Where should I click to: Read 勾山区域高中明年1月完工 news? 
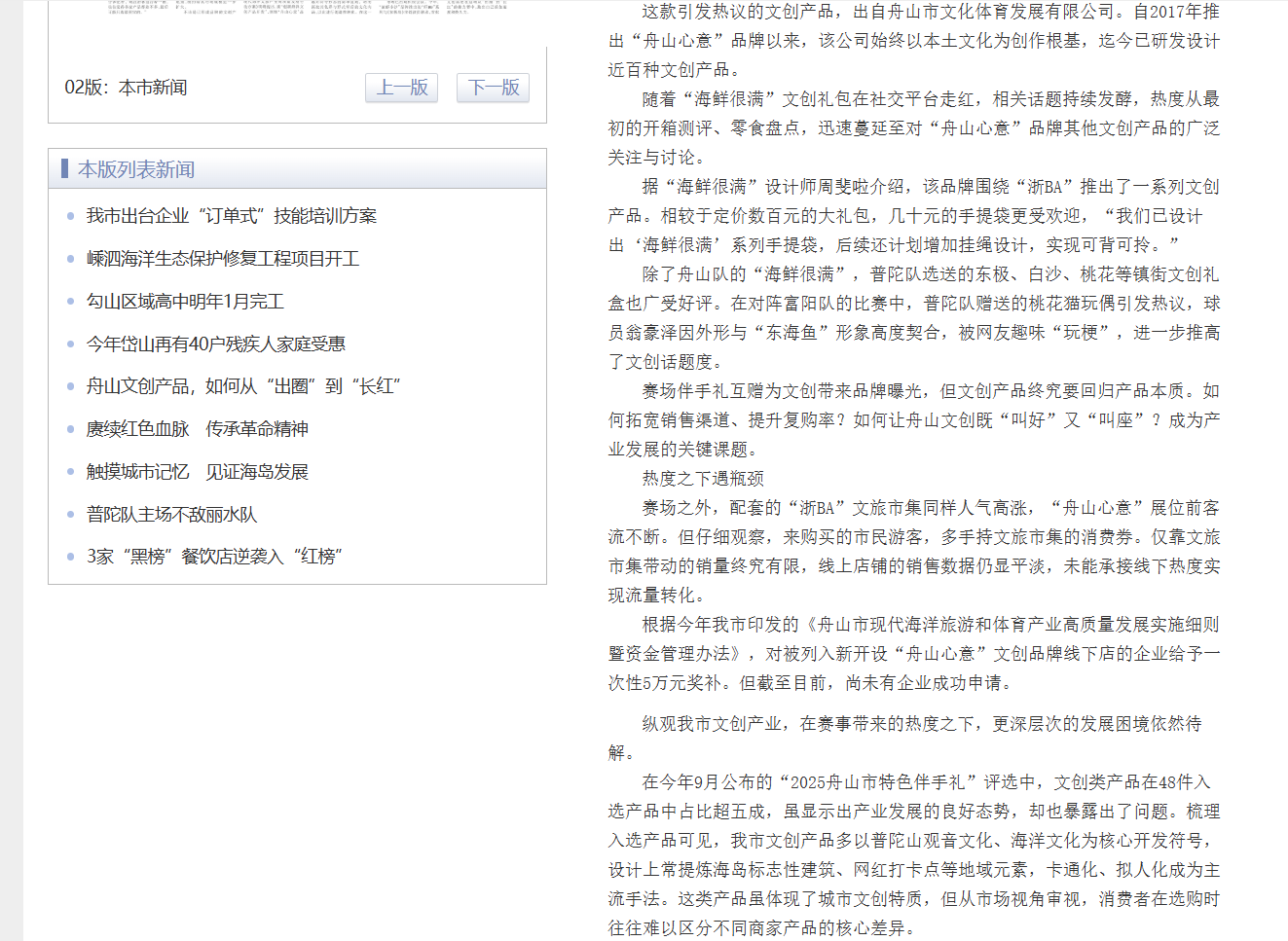(x=185, y=302)
